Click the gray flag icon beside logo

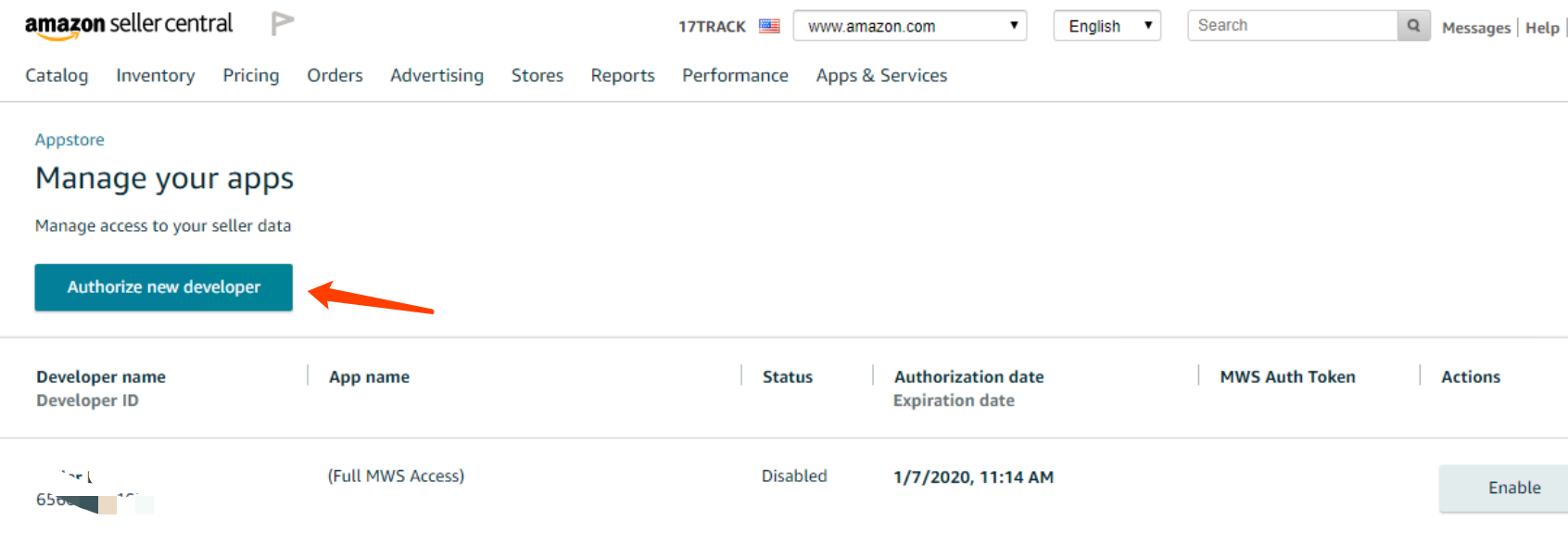[x=282, y=23]
